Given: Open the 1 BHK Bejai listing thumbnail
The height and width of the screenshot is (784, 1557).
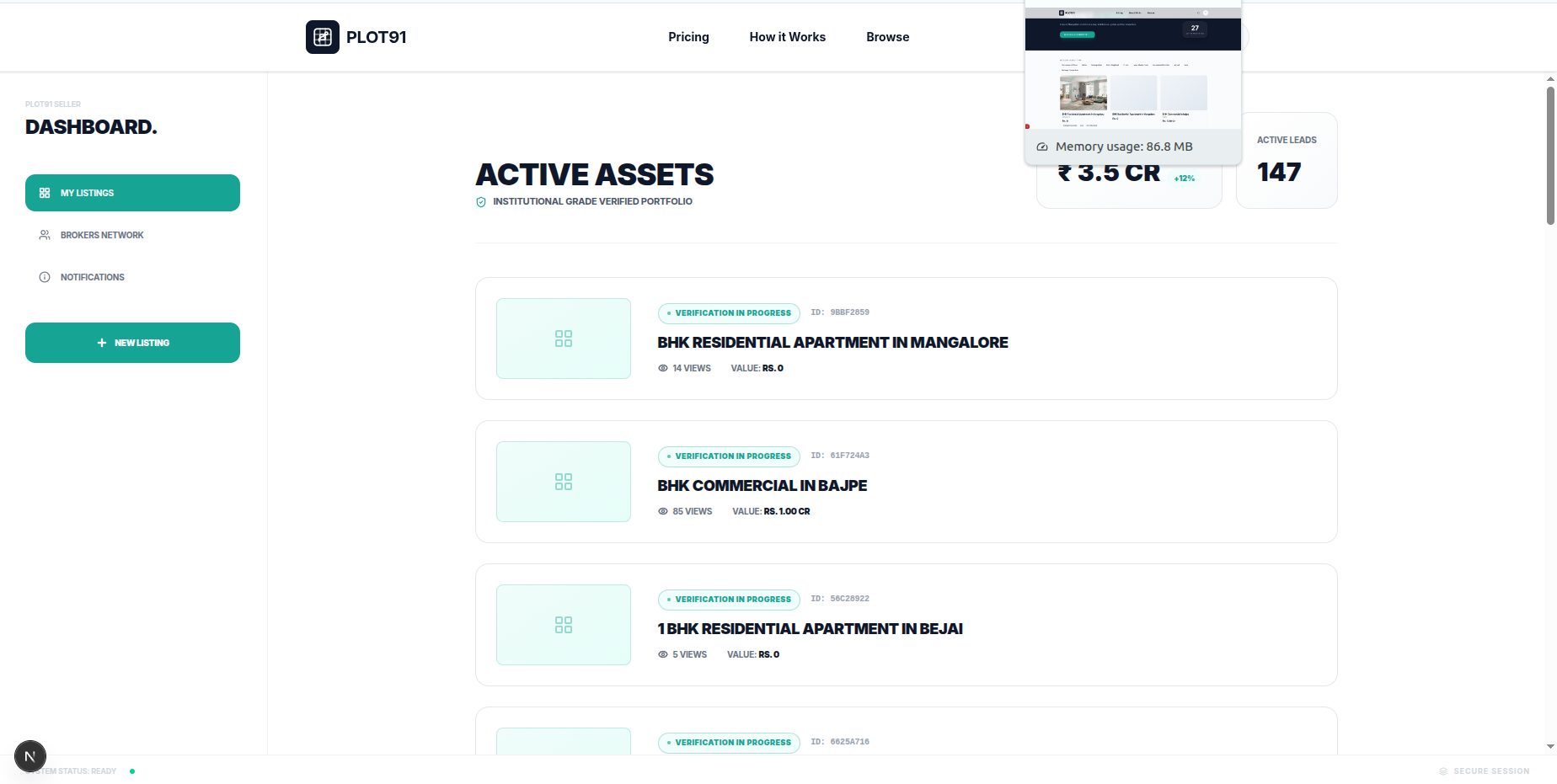Looking at the screenshot, I should [x=564, y=625].
